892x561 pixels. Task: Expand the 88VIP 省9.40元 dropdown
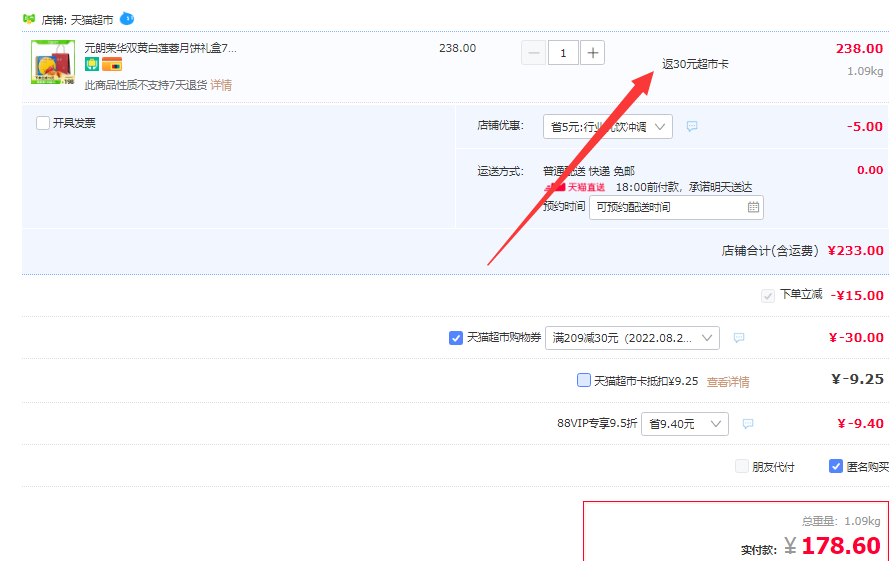click(x=685, y=424)
